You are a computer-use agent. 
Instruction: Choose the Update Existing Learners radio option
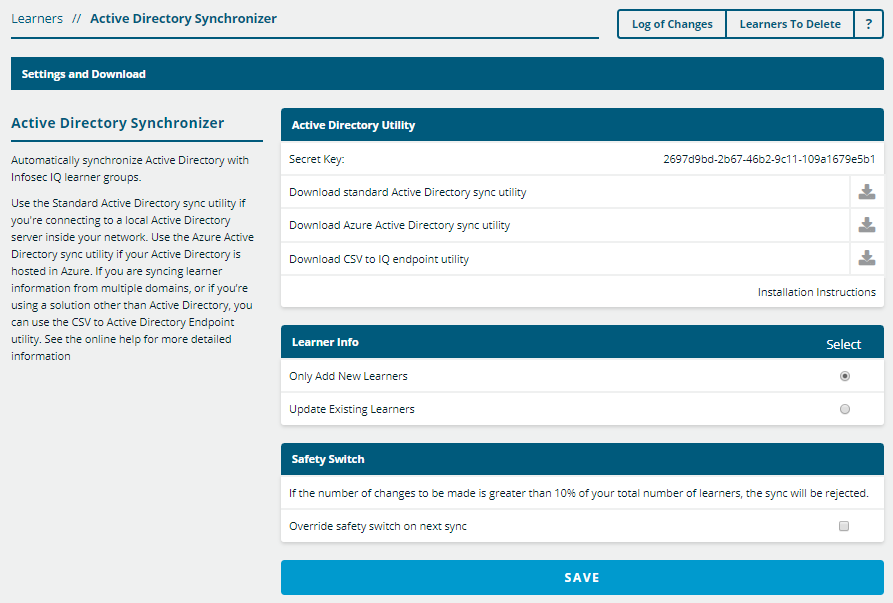845,409
